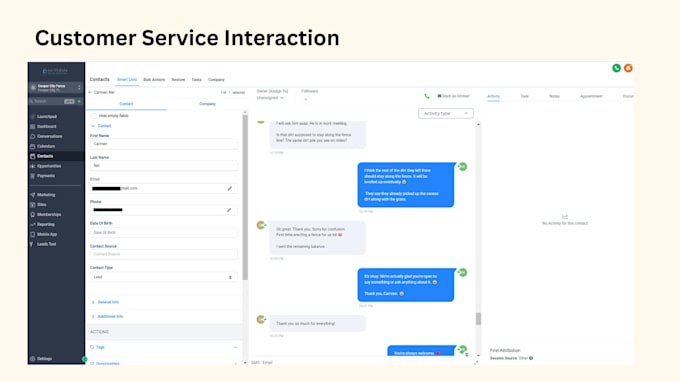Click the help icon beside Session Source

coord(531,358)
